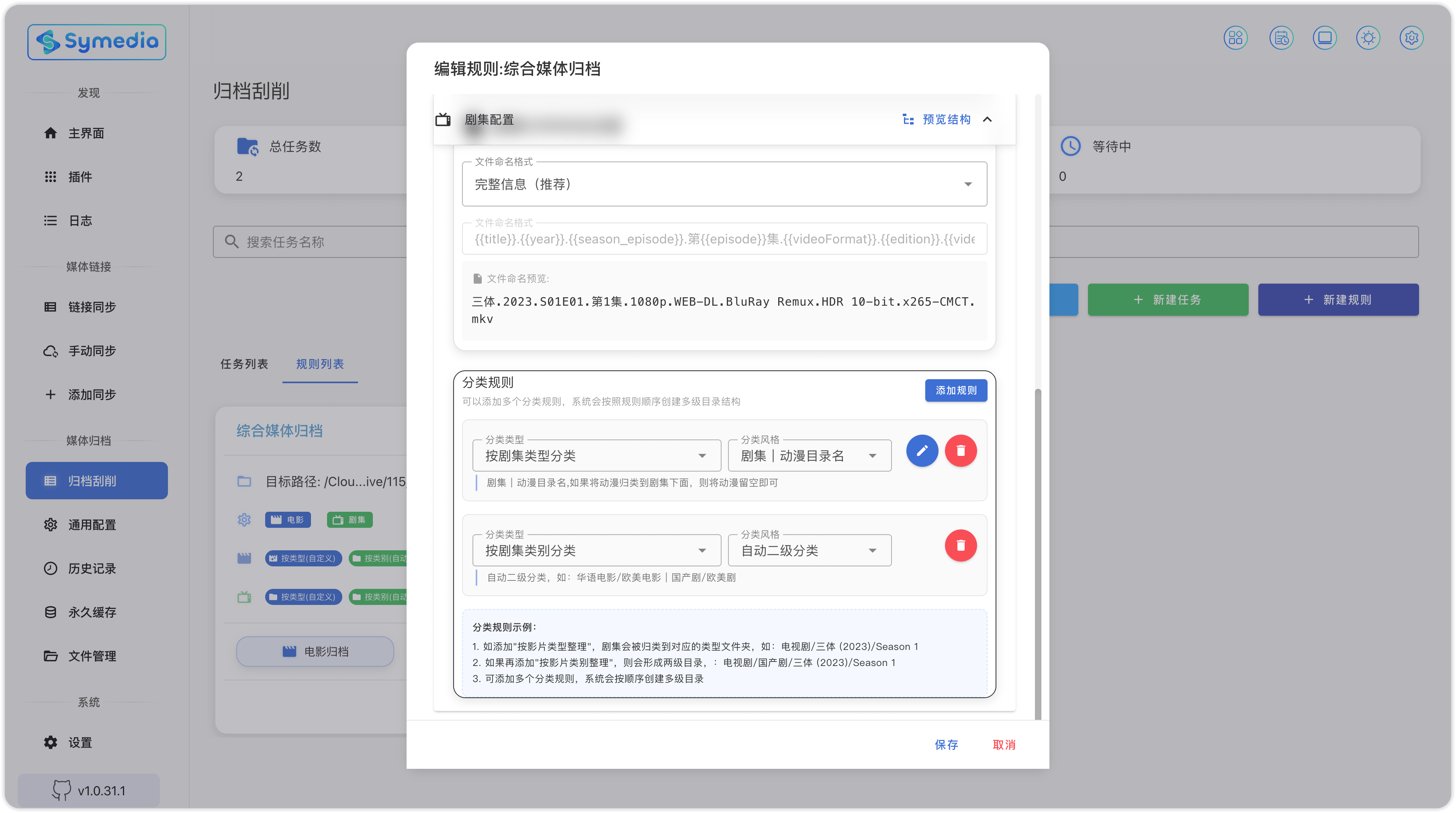Click the 新建规则 button

pyautogui.click(x=1338, y=299)
